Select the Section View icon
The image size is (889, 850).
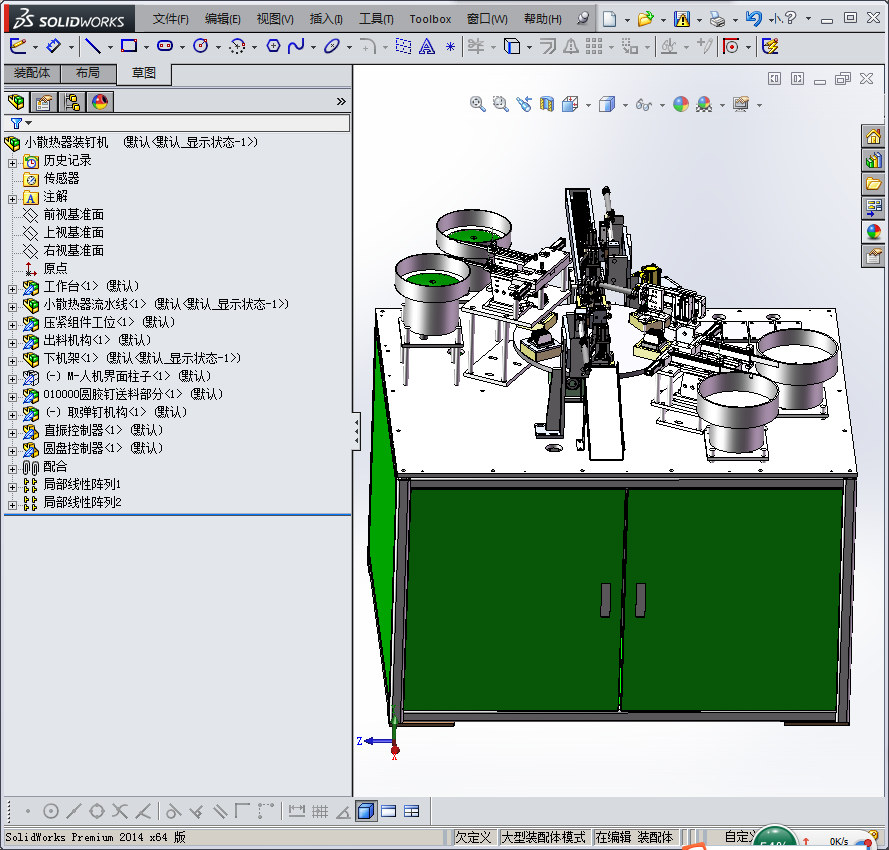[547, 104]
